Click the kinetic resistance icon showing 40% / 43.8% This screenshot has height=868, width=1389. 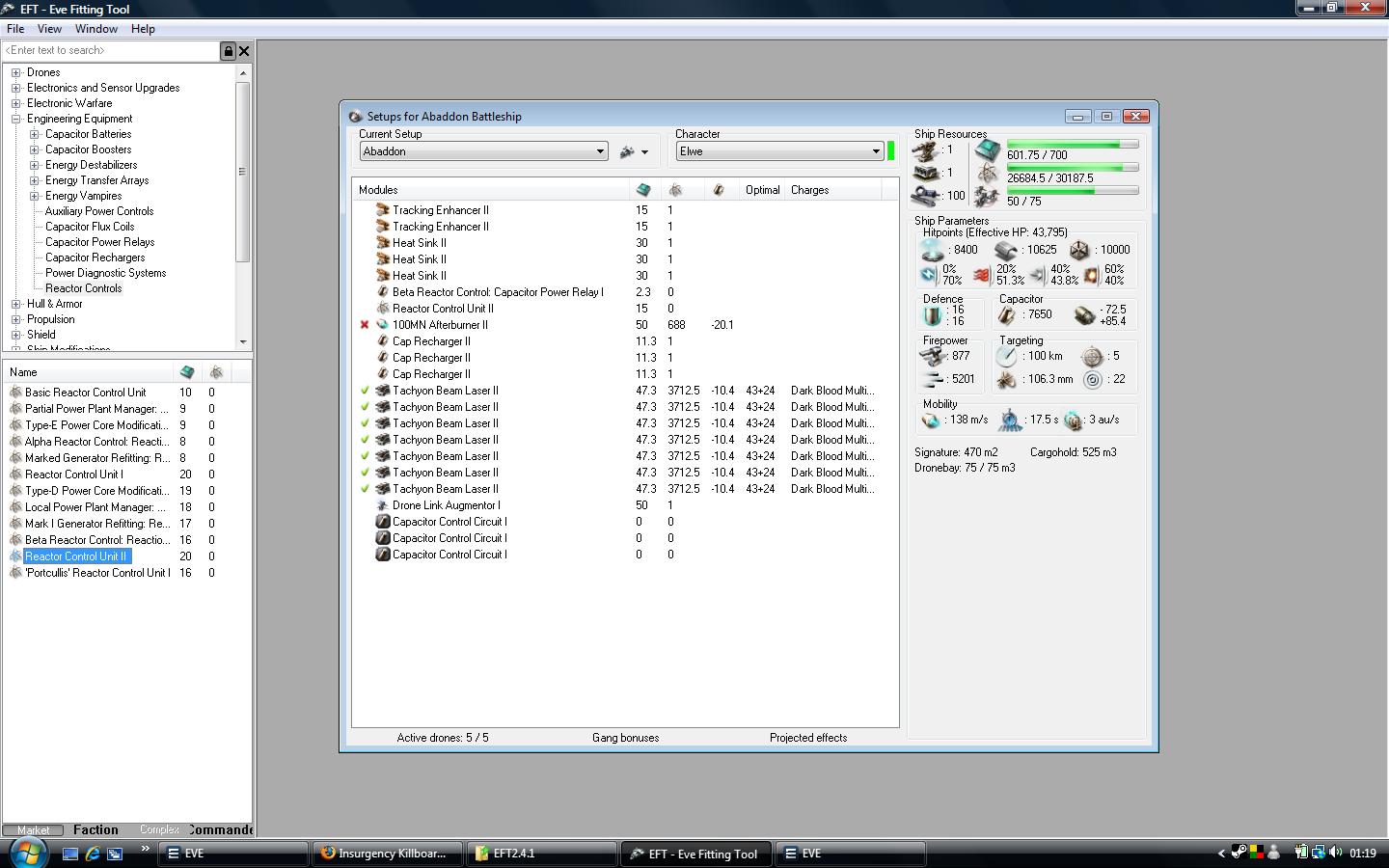point(1037,276)
